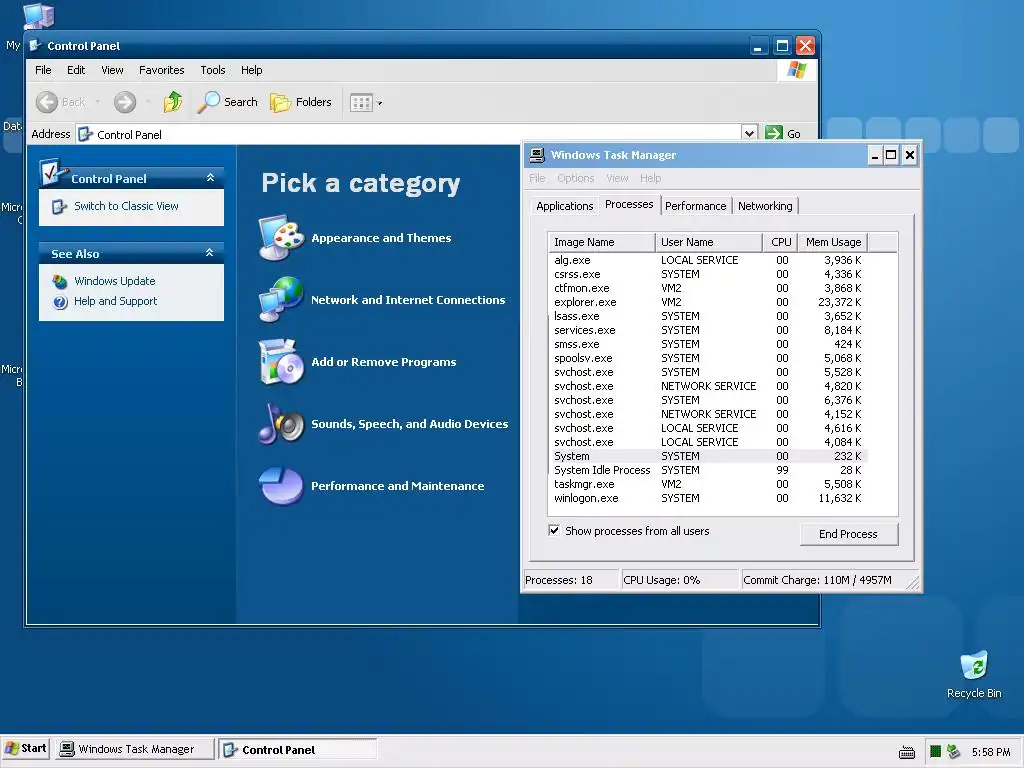Sort by Image Name column header
Image resolution: width=1024 pixels, height=768 pixels.
click(x=601, y=242)
